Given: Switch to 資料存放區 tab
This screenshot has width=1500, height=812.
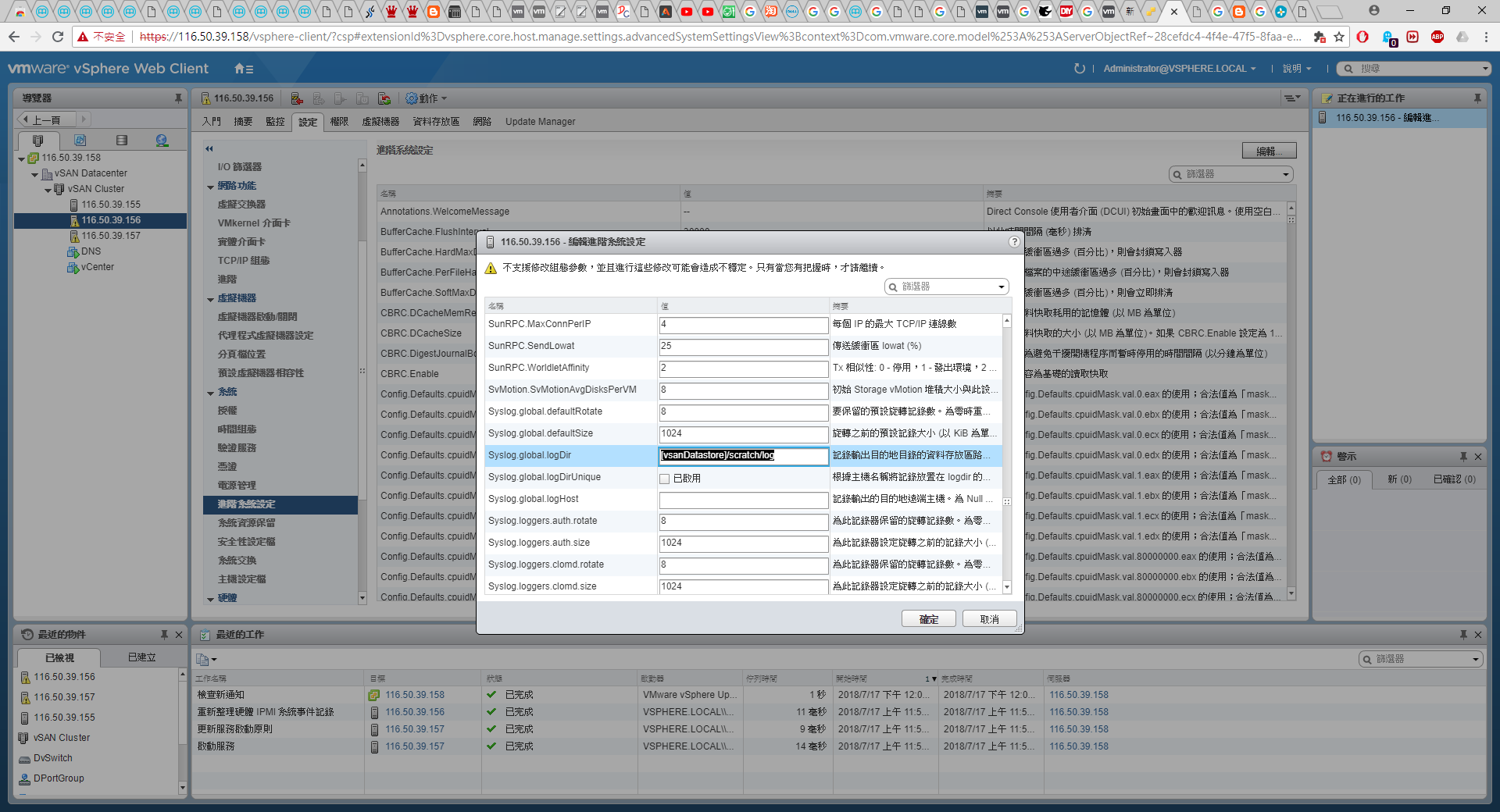Looking at the screenshot, I should coord(436,122).
